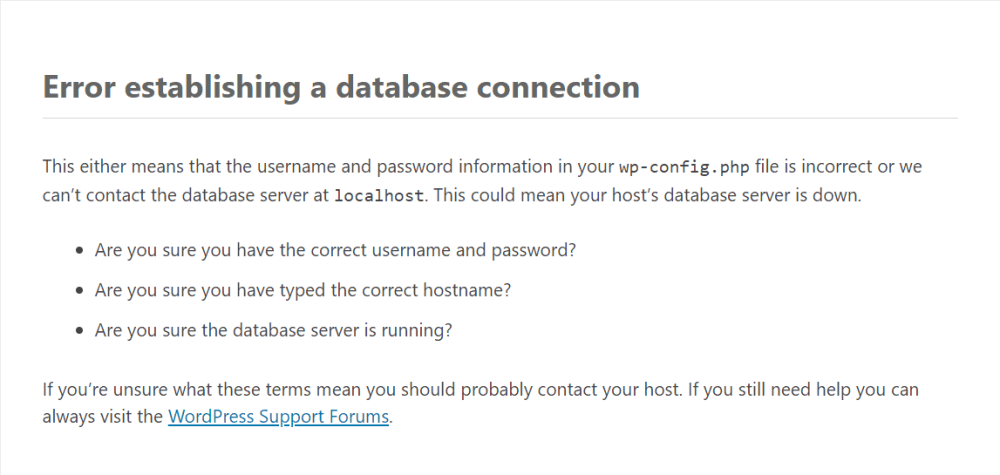This screenshot has height=475, width=1000.
Task: Click the horizontal divider line under the heading
Action: (500, 118)
